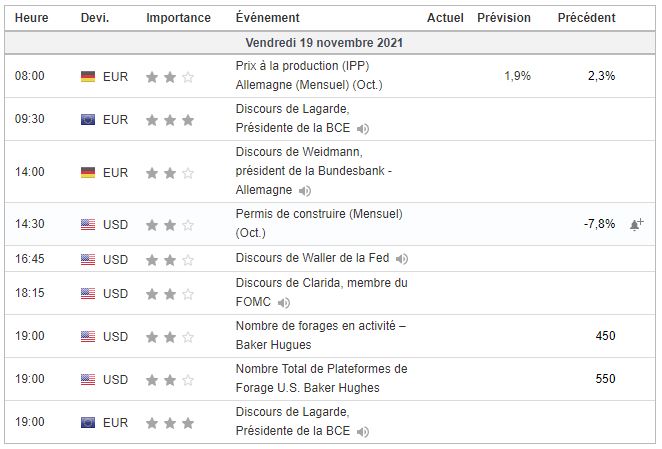Click the Événement column header
This screenshot has width=662, height=449.
267,18
